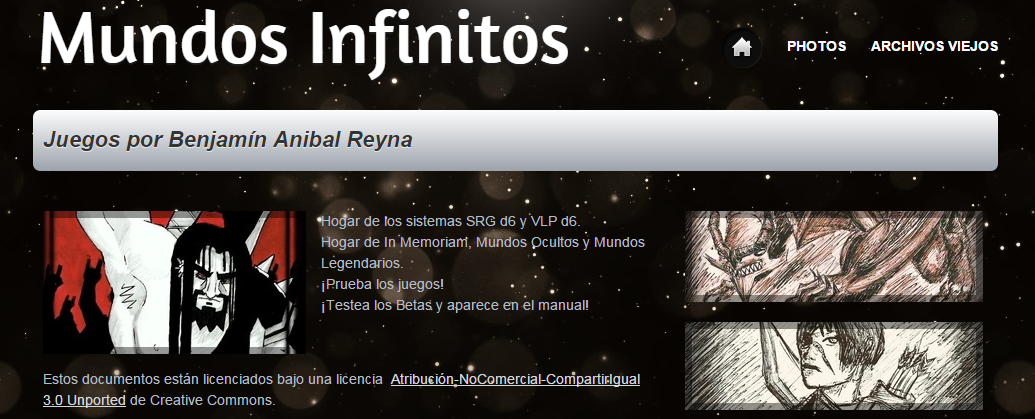The height and width of the screenshot is (419, 1035).
Task: Click the de Creative Commons text
Action: pos(202,401)
